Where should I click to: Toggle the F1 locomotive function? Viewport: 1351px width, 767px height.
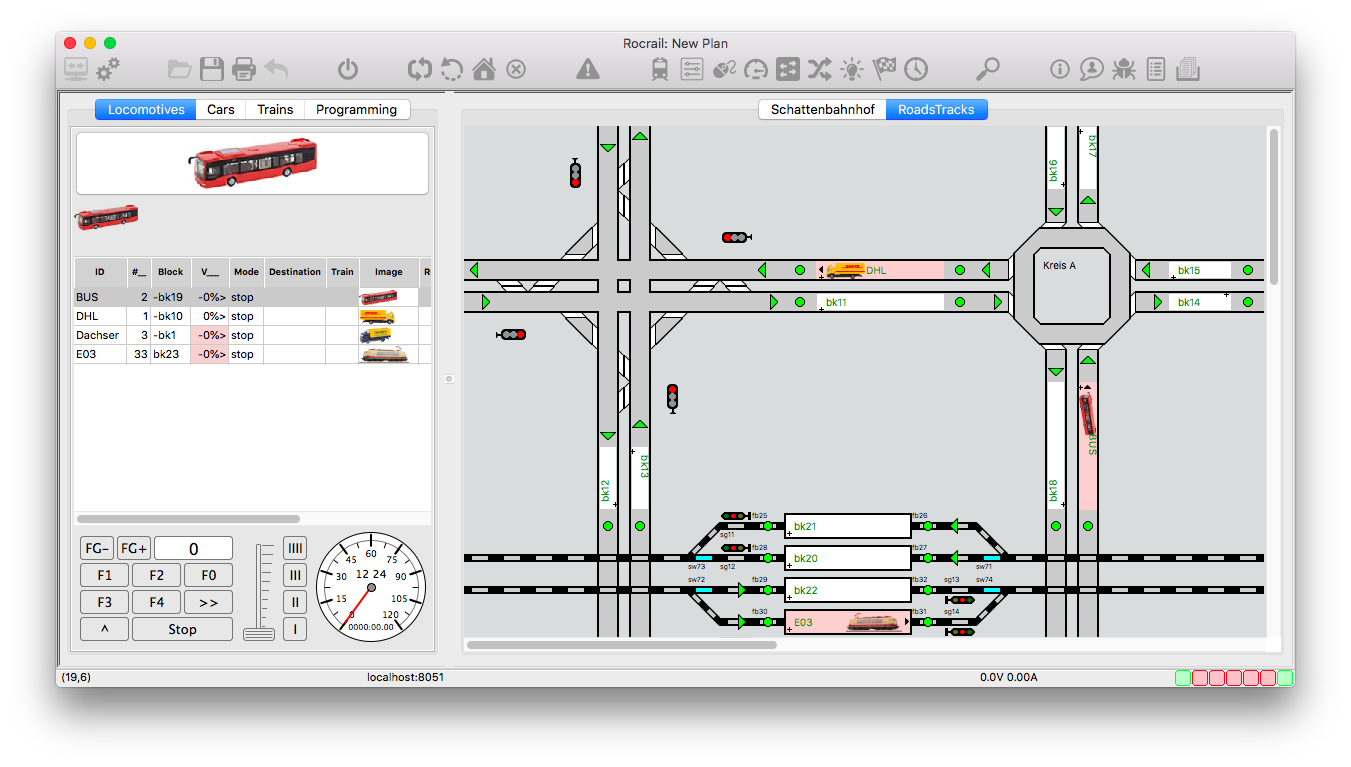click(105, 575)
